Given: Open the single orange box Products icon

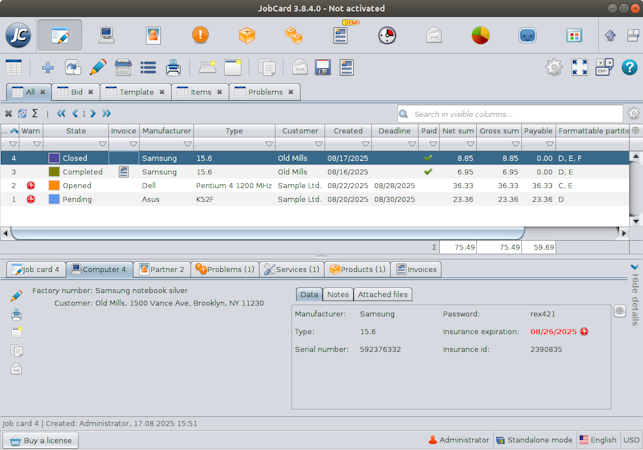Looking at the screenshot, I should [x=247, y=35].
